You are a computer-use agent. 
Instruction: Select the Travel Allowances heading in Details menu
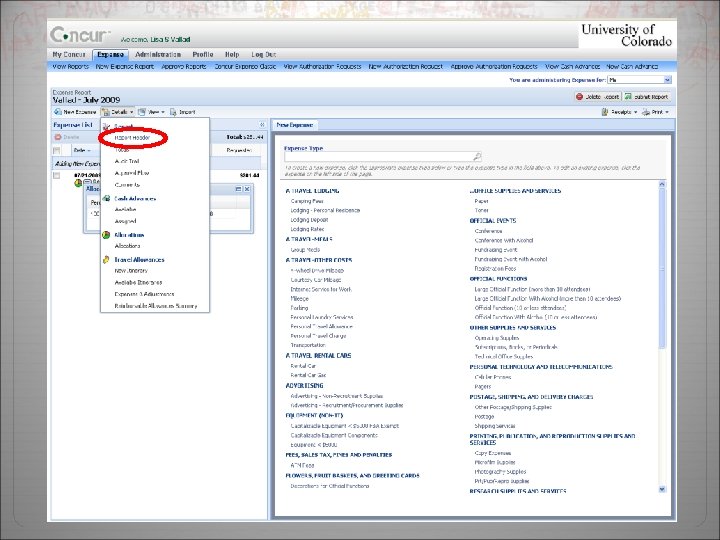coord(139,260)
